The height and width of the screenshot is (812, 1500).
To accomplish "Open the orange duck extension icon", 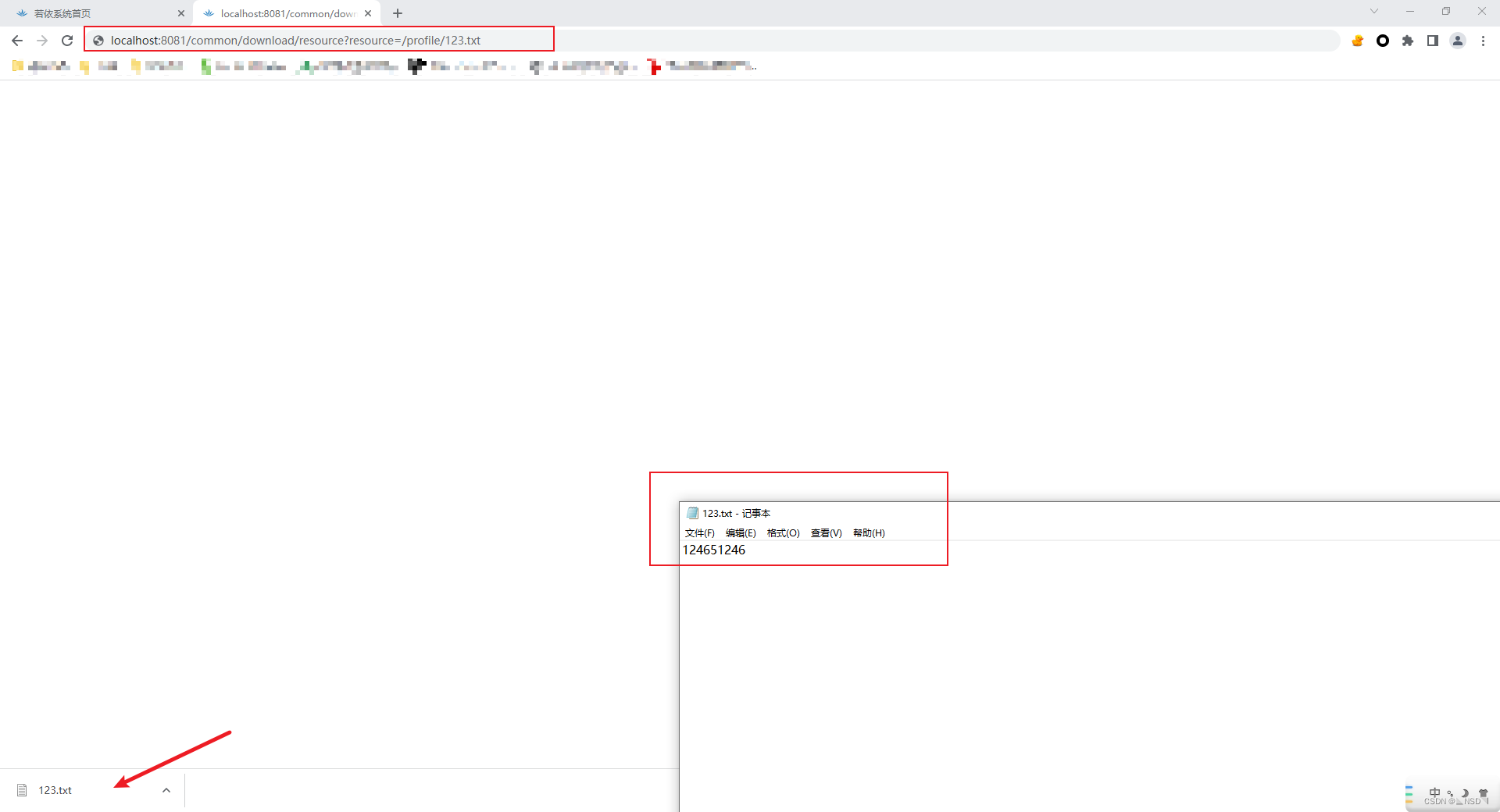I will pyautogui.click(x=1358, y=41).
